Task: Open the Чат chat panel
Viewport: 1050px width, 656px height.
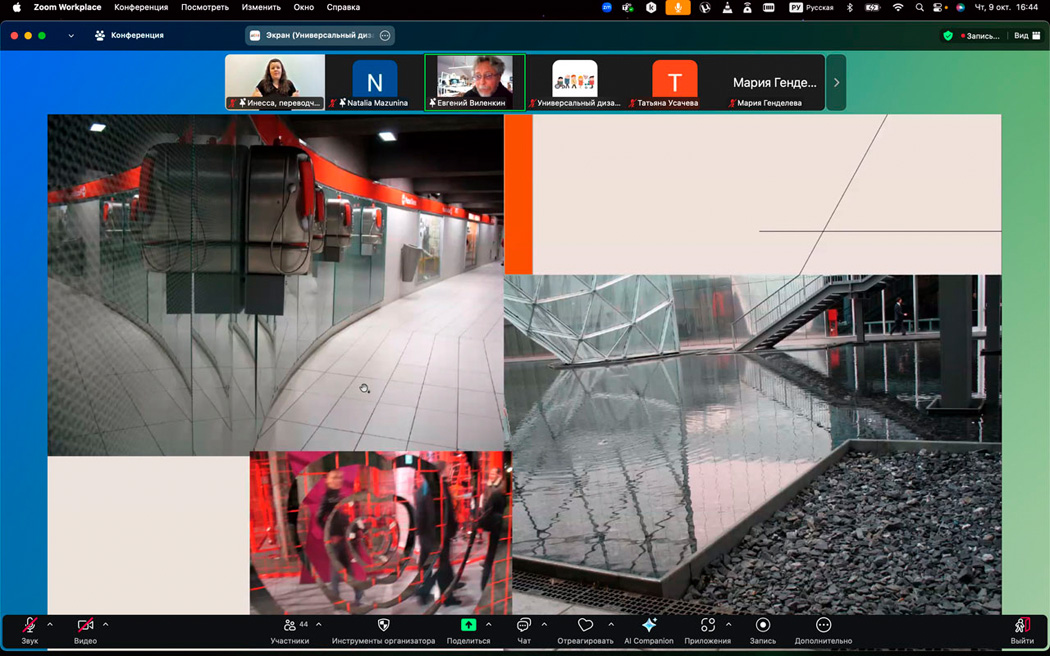Action: click(523, 630)
